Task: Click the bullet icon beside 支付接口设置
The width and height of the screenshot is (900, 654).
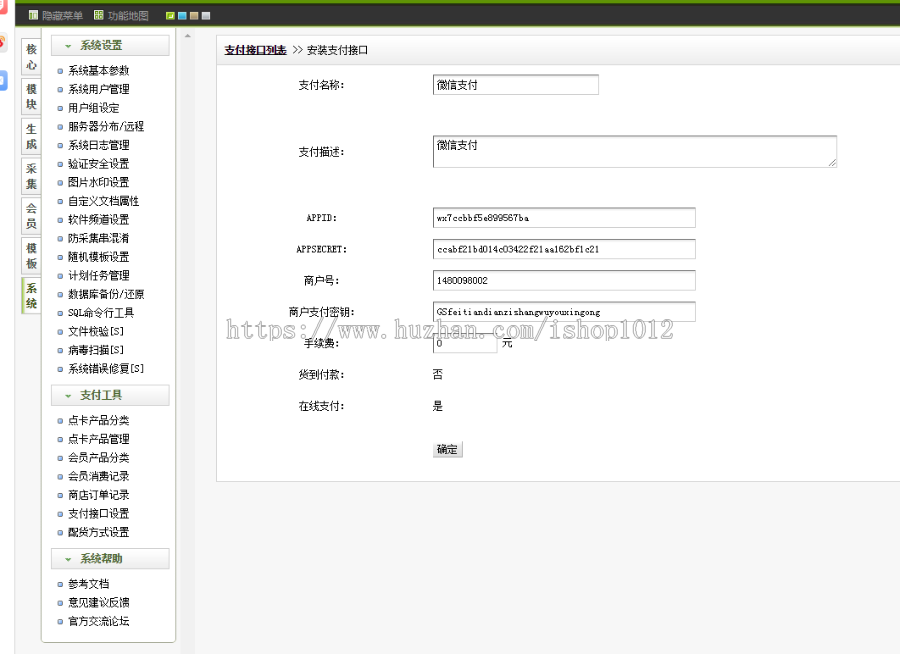Action: 60,514
